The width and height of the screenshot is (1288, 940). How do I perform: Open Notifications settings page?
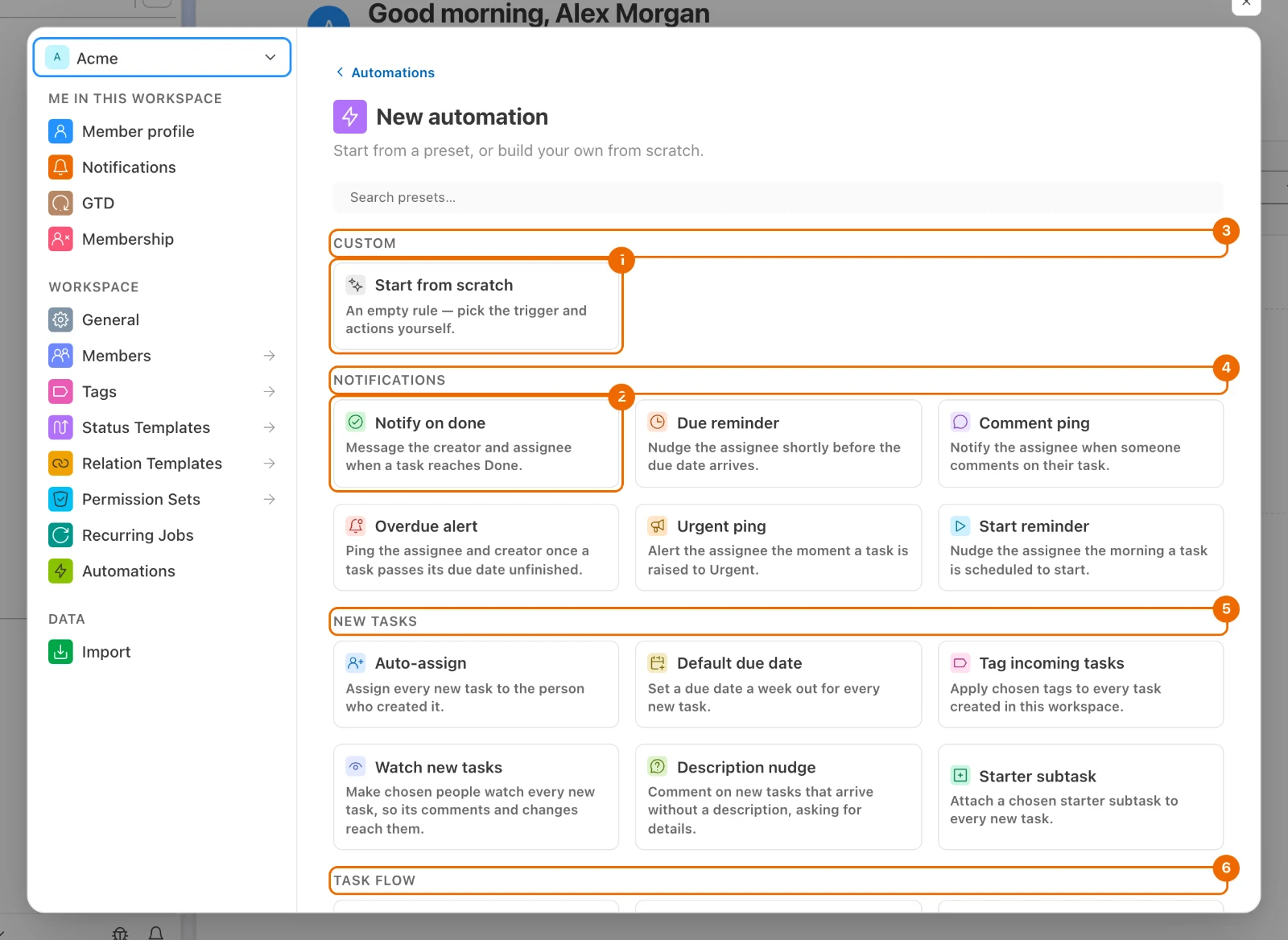[x=162, y=167]
